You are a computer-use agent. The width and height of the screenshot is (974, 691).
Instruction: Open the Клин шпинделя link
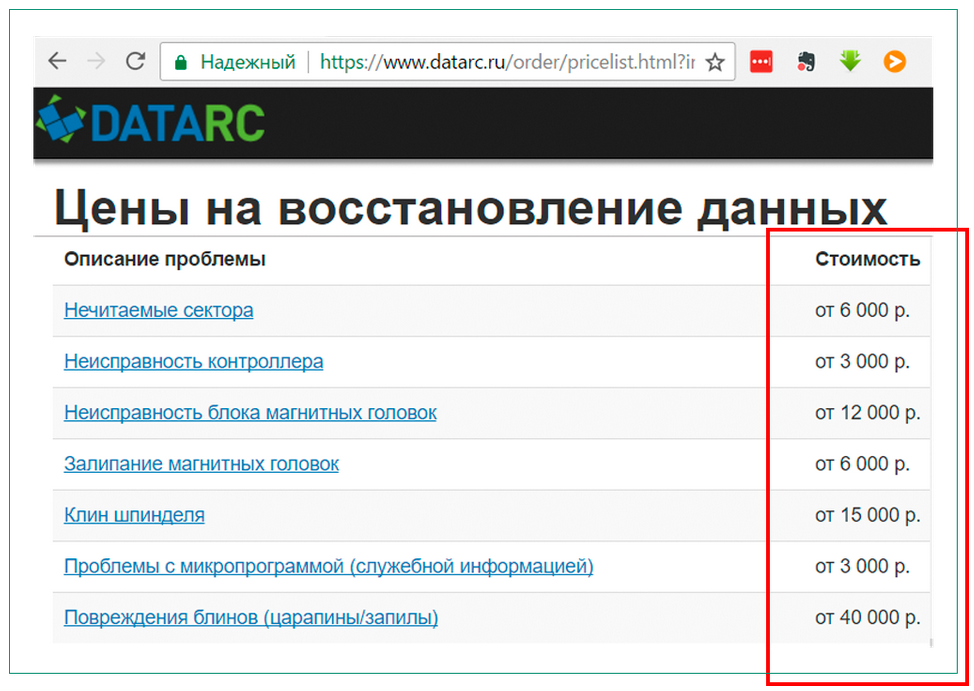[x=135, y=514]
